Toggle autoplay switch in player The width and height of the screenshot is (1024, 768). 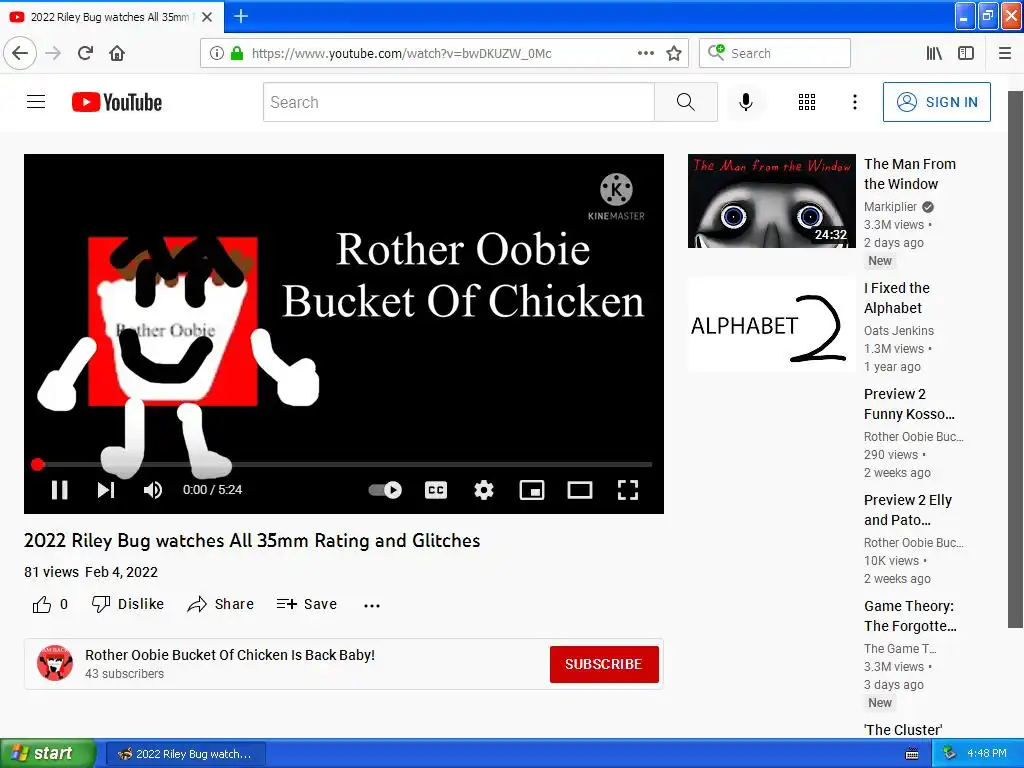385,490
